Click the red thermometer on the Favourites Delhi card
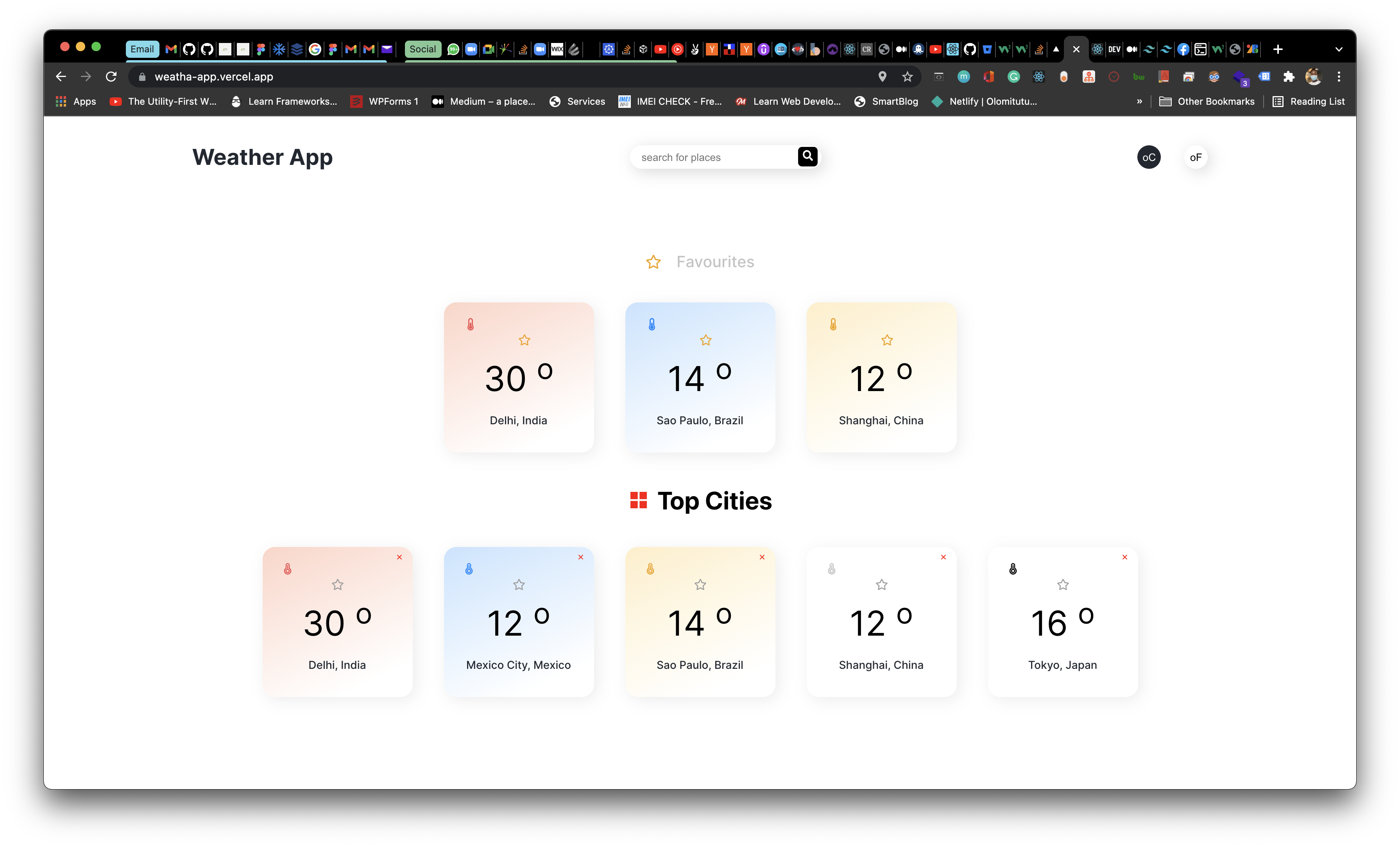The image size is (1400, 847). click(x=471, y=324)
